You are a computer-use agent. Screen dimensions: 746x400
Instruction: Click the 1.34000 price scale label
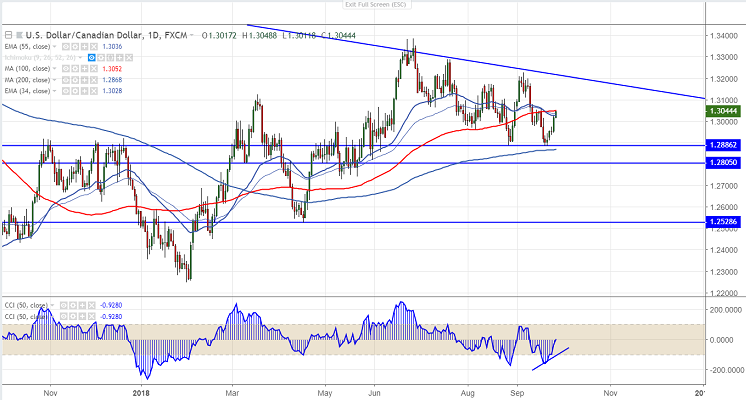[724, 36]
